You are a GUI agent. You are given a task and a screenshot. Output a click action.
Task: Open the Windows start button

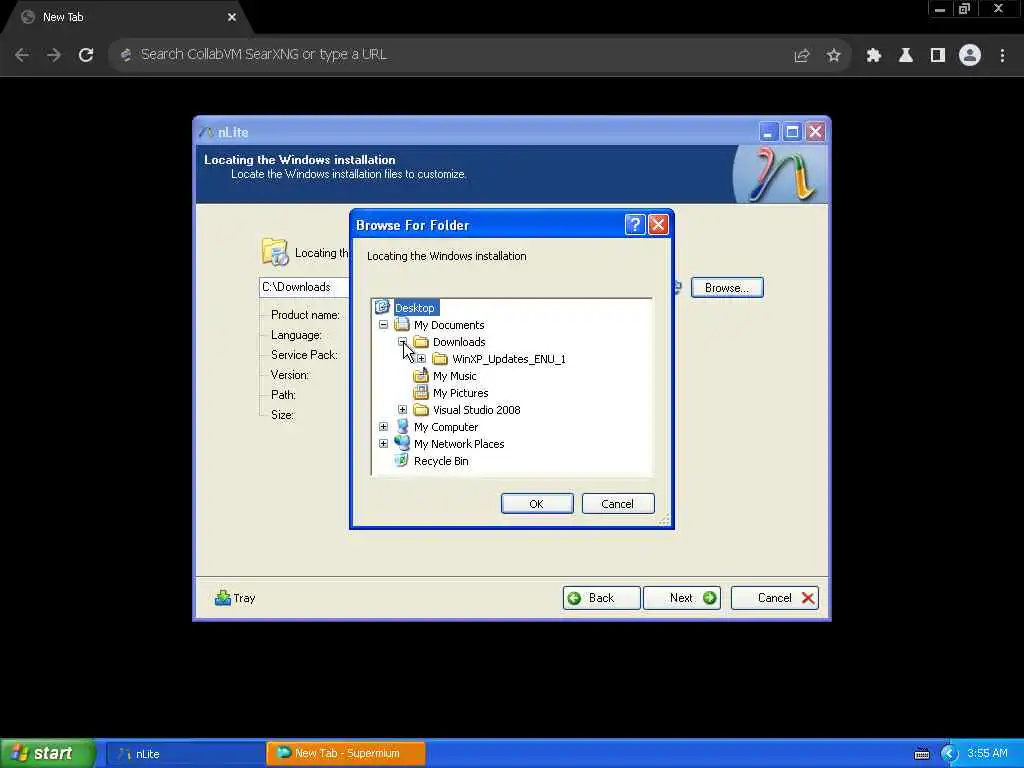(47, 753)
